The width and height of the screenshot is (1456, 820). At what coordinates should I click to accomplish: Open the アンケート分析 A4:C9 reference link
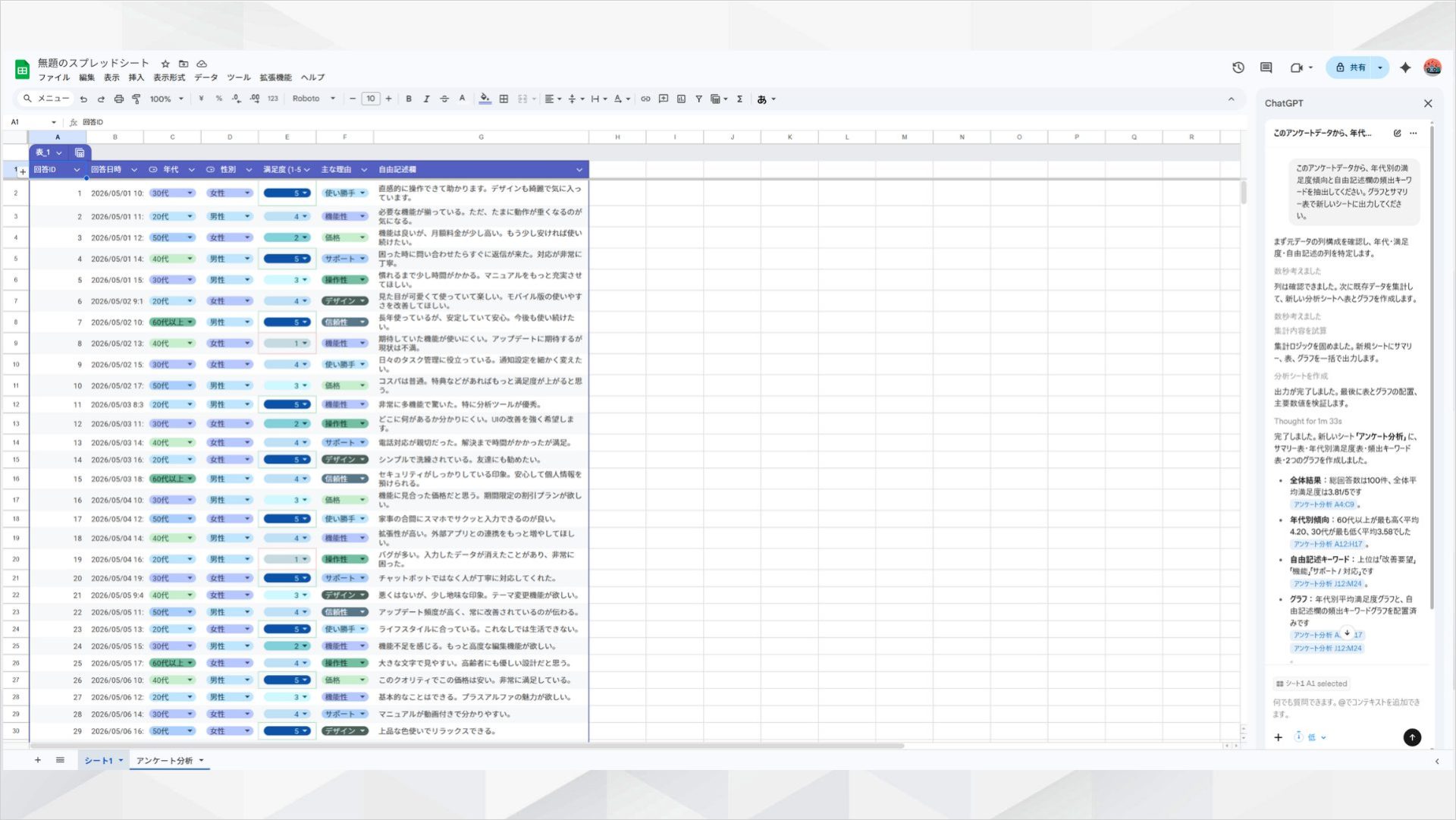[x=1323, y=504]
